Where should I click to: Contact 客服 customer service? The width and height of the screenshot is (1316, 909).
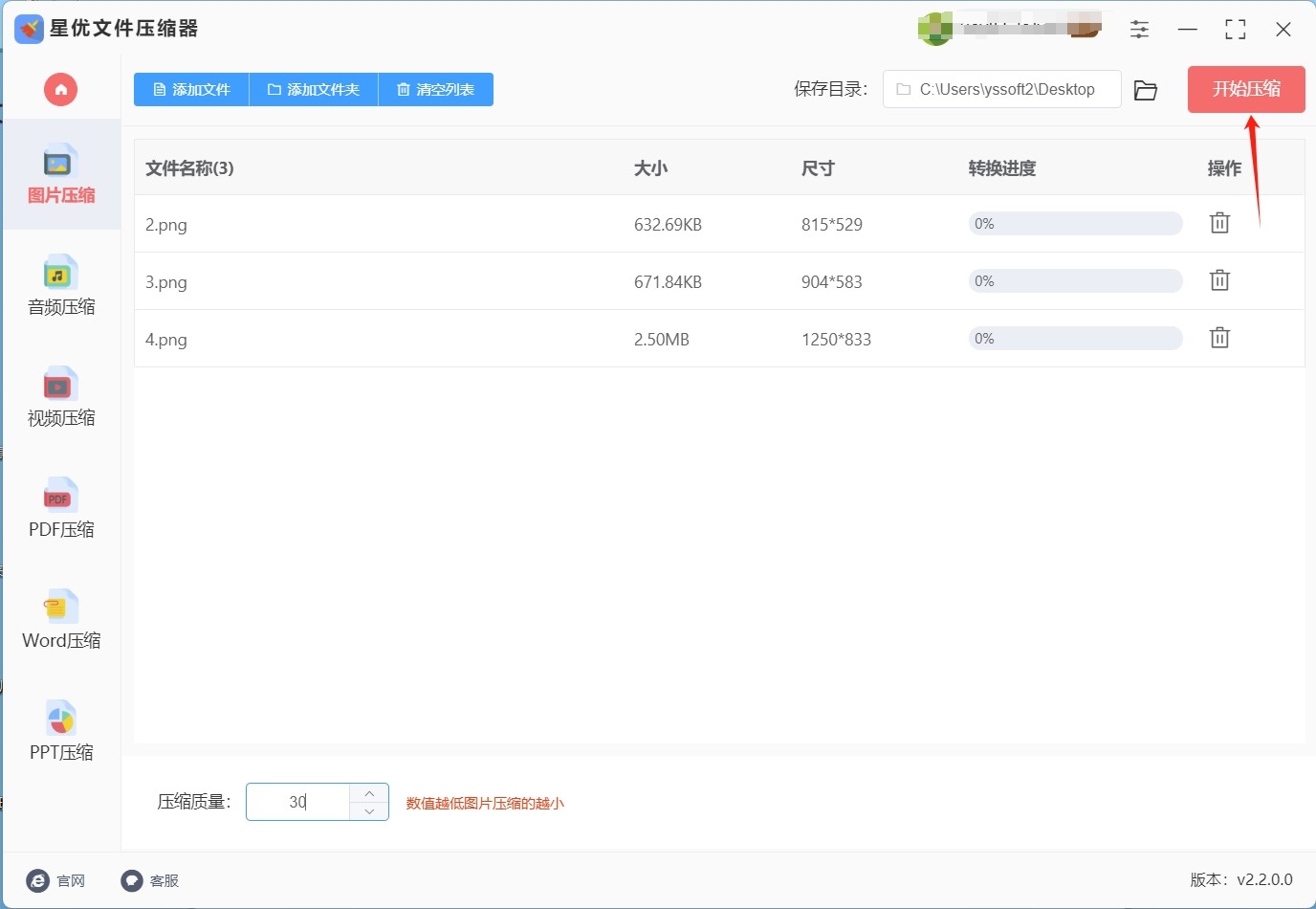click(x=150, y=880)
